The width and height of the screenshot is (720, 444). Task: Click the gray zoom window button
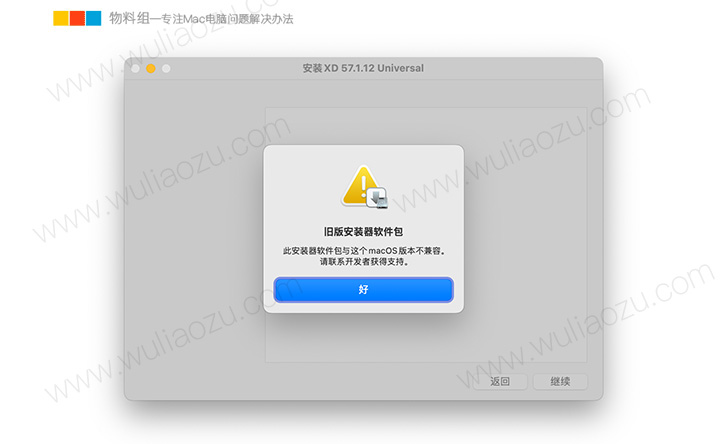[x=166, y=68]
